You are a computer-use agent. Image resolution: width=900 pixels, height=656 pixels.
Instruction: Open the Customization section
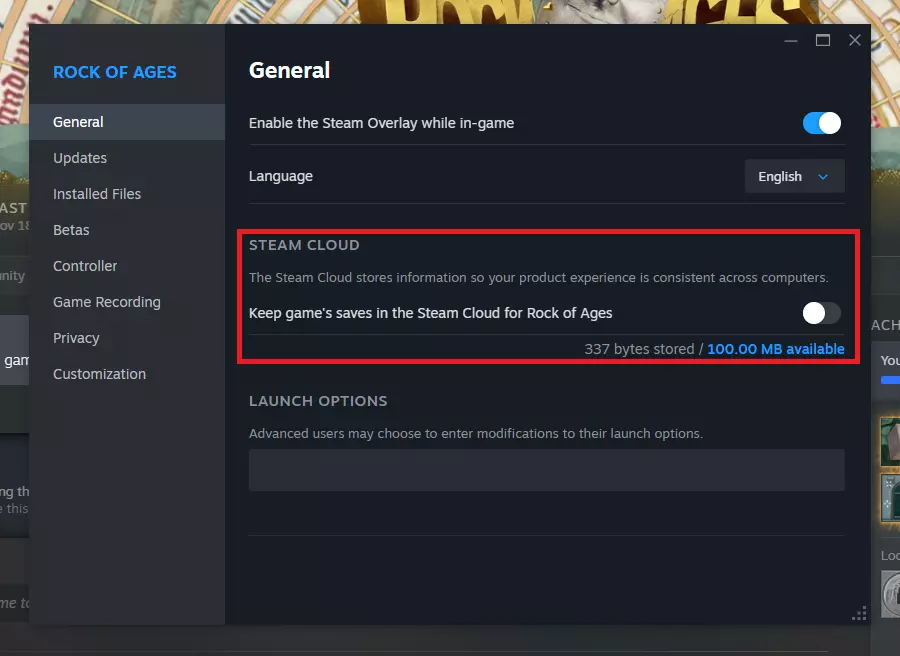point(99,374)
